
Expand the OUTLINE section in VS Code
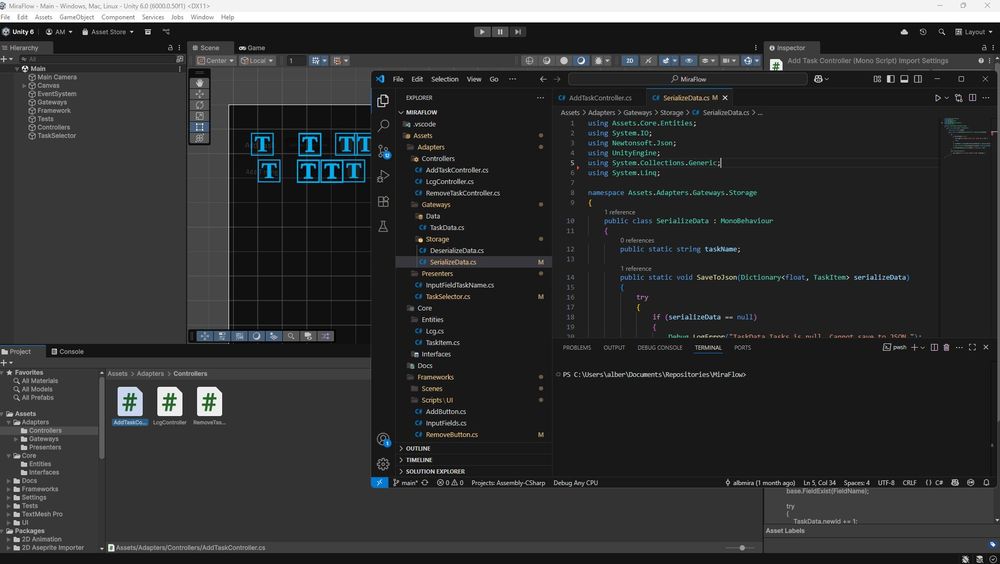[x=418, y=448]
